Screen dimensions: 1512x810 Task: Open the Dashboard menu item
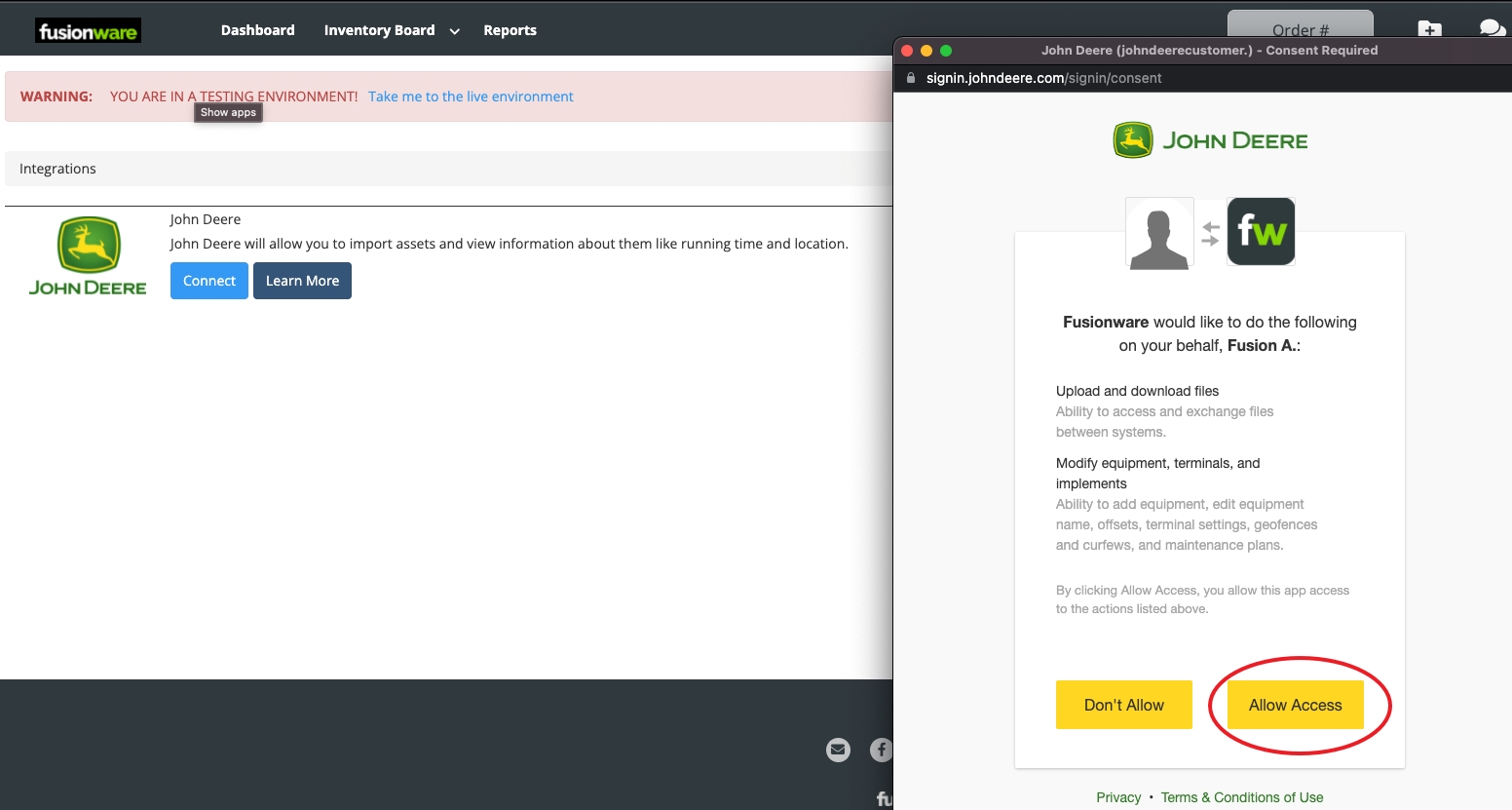(x=257, y=30)
